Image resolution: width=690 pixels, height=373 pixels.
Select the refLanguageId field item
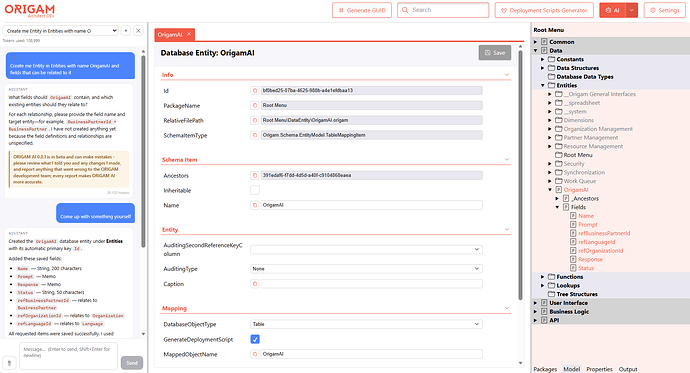pos(597,242)
